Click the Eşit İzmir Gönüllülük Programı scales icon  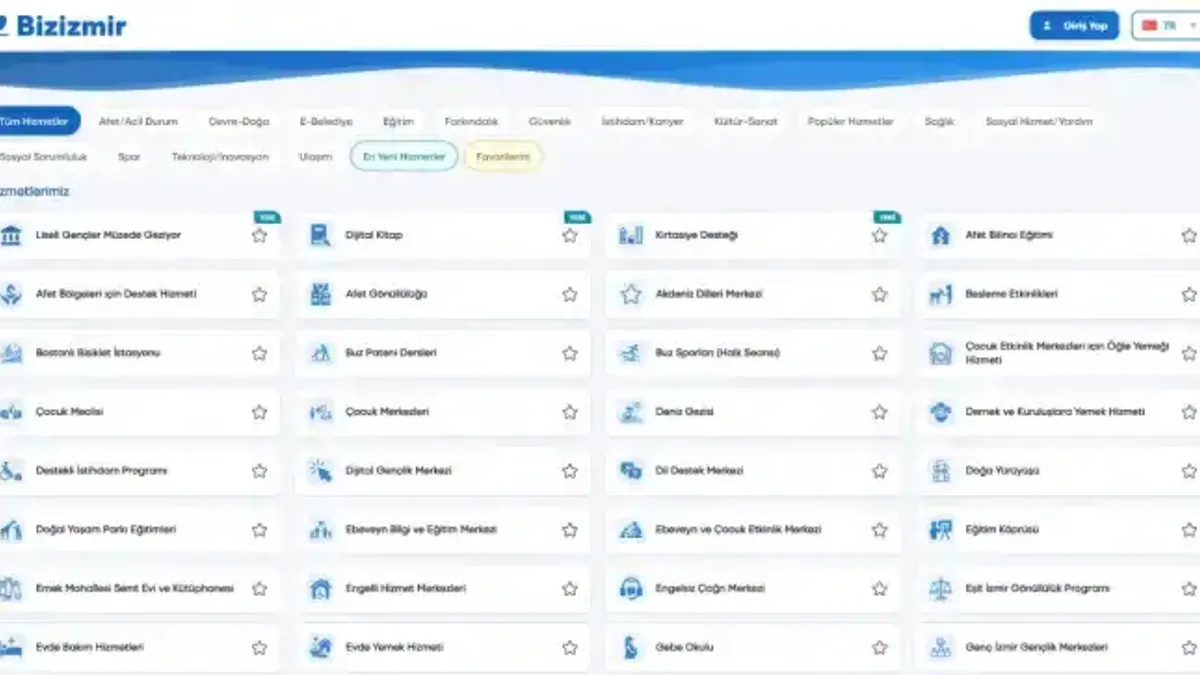(x=940, y=589)
